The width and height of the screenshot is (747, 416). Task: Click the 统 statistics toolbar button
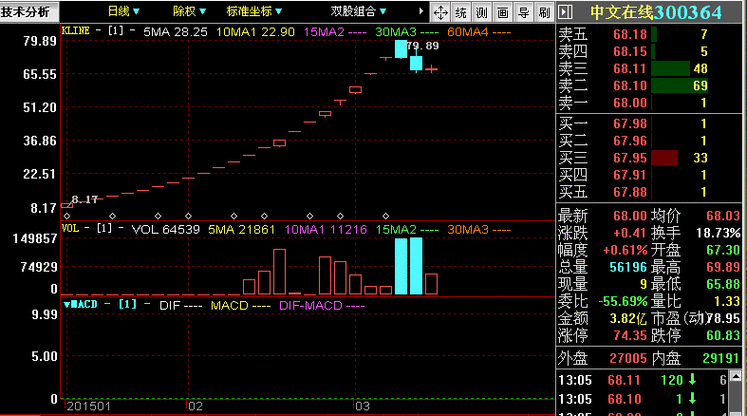click(460, 12)
